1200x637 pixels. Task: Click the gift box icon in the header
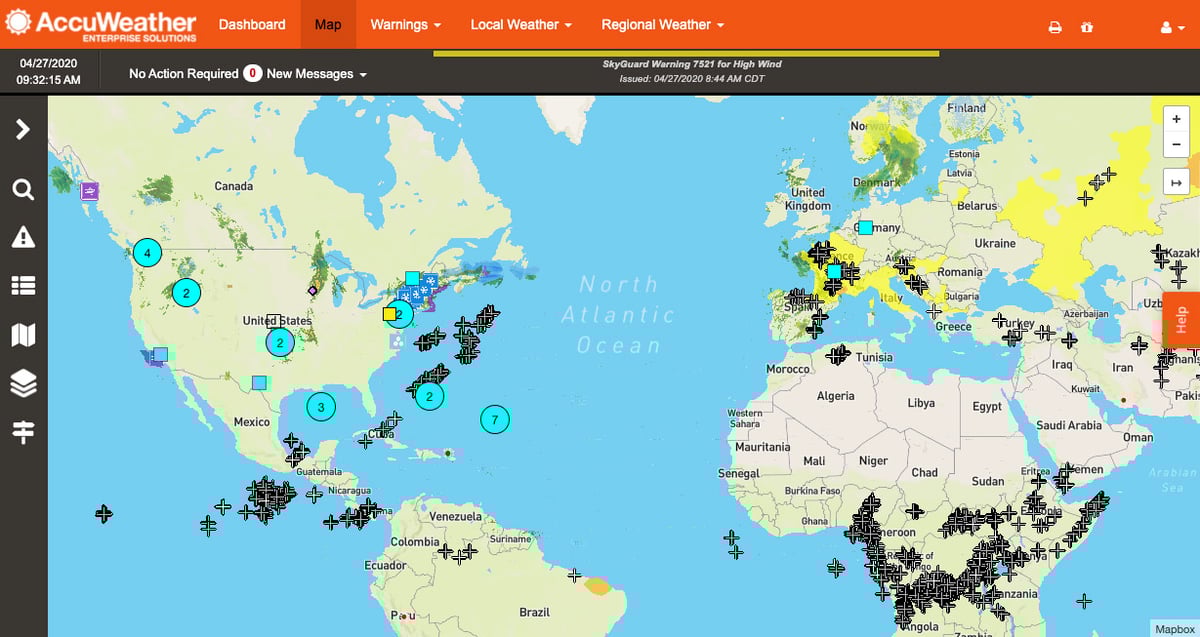point(1087,27)
